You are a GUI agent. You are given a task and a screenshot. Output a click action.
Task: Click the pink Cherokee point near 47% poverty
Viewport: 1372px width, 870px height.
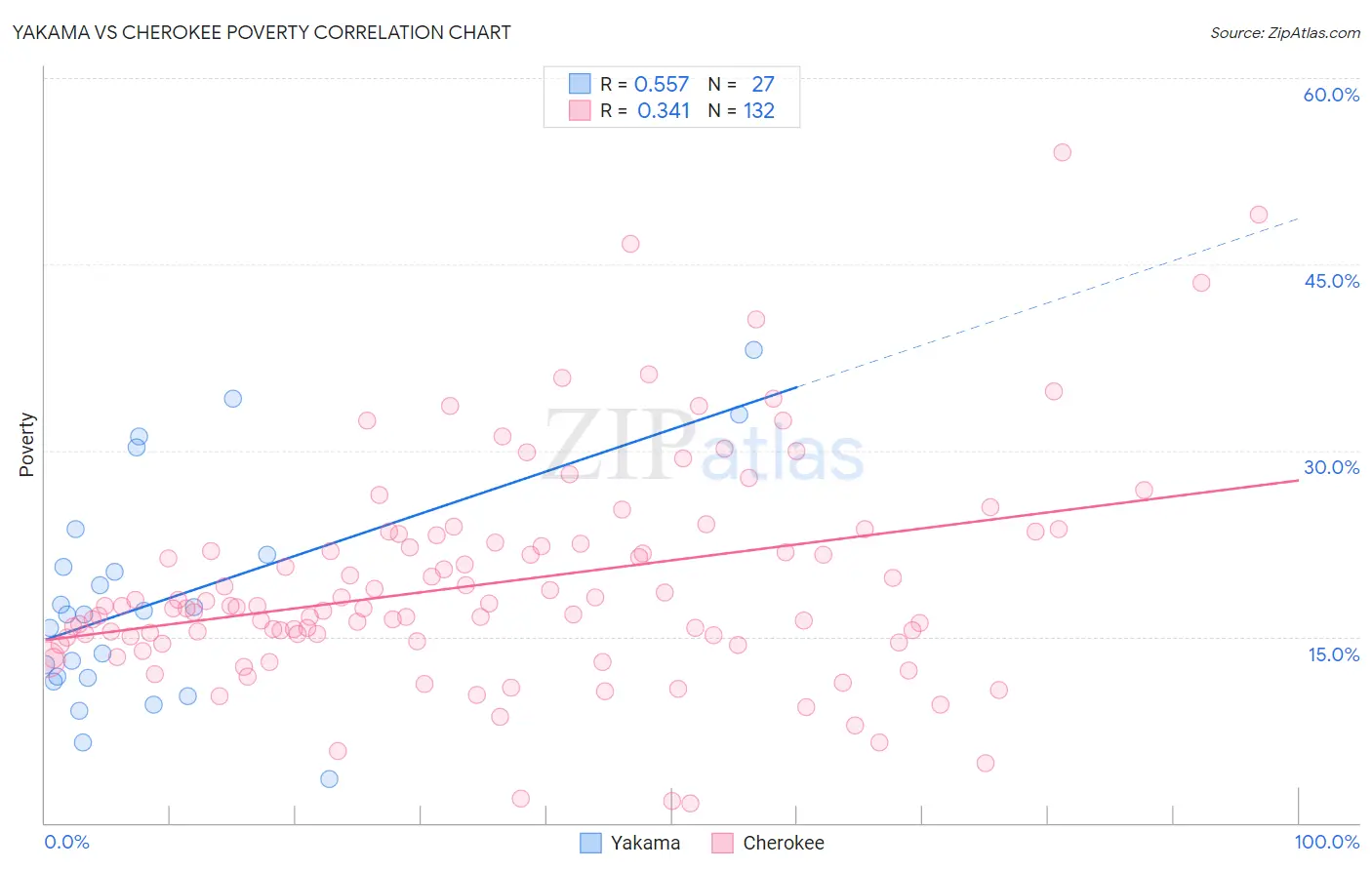[x=630, y=244]
